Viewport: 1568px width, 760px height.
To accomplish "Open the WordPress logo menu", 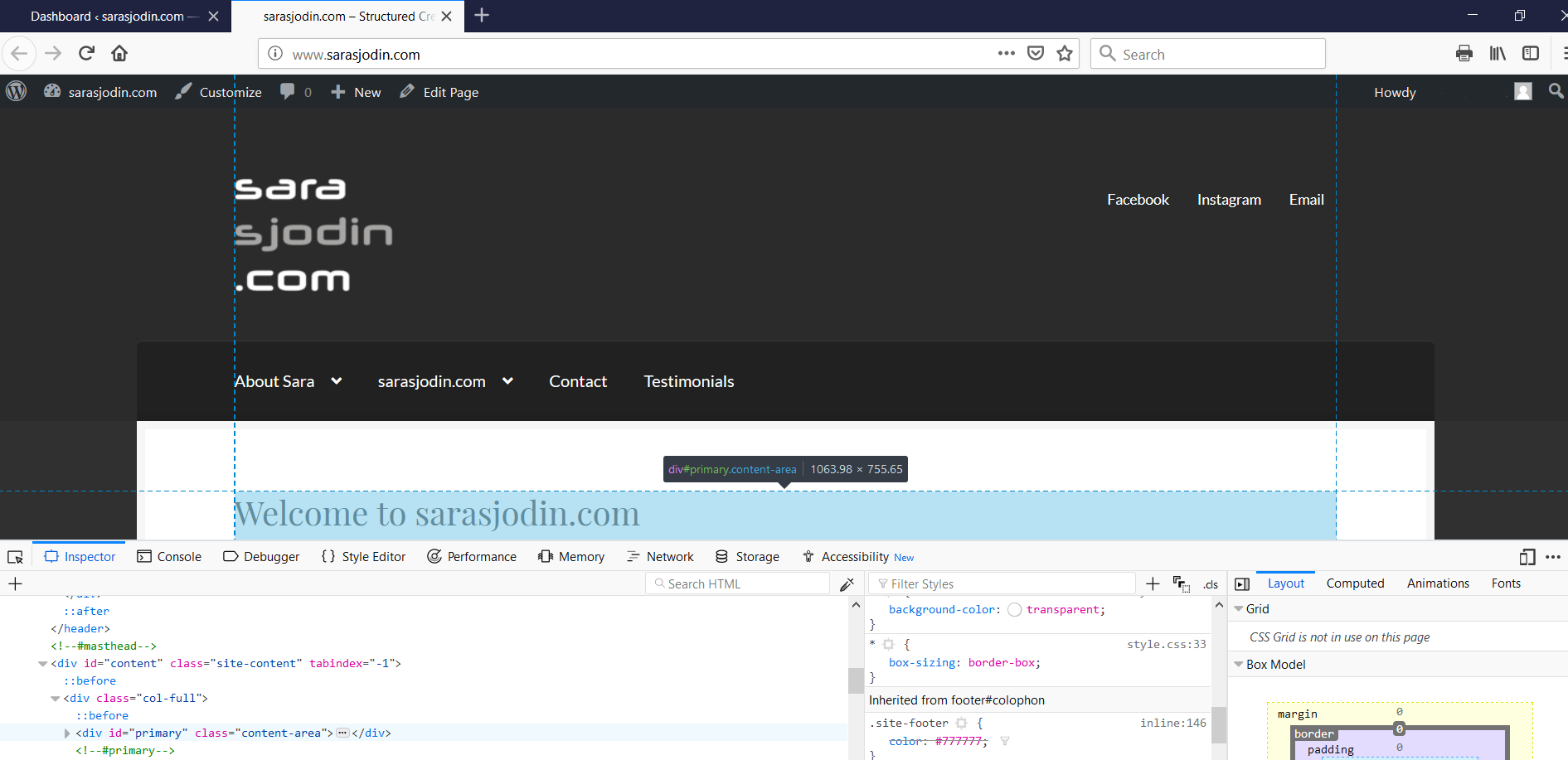I will pyautogui.click(x=17, y=91).
